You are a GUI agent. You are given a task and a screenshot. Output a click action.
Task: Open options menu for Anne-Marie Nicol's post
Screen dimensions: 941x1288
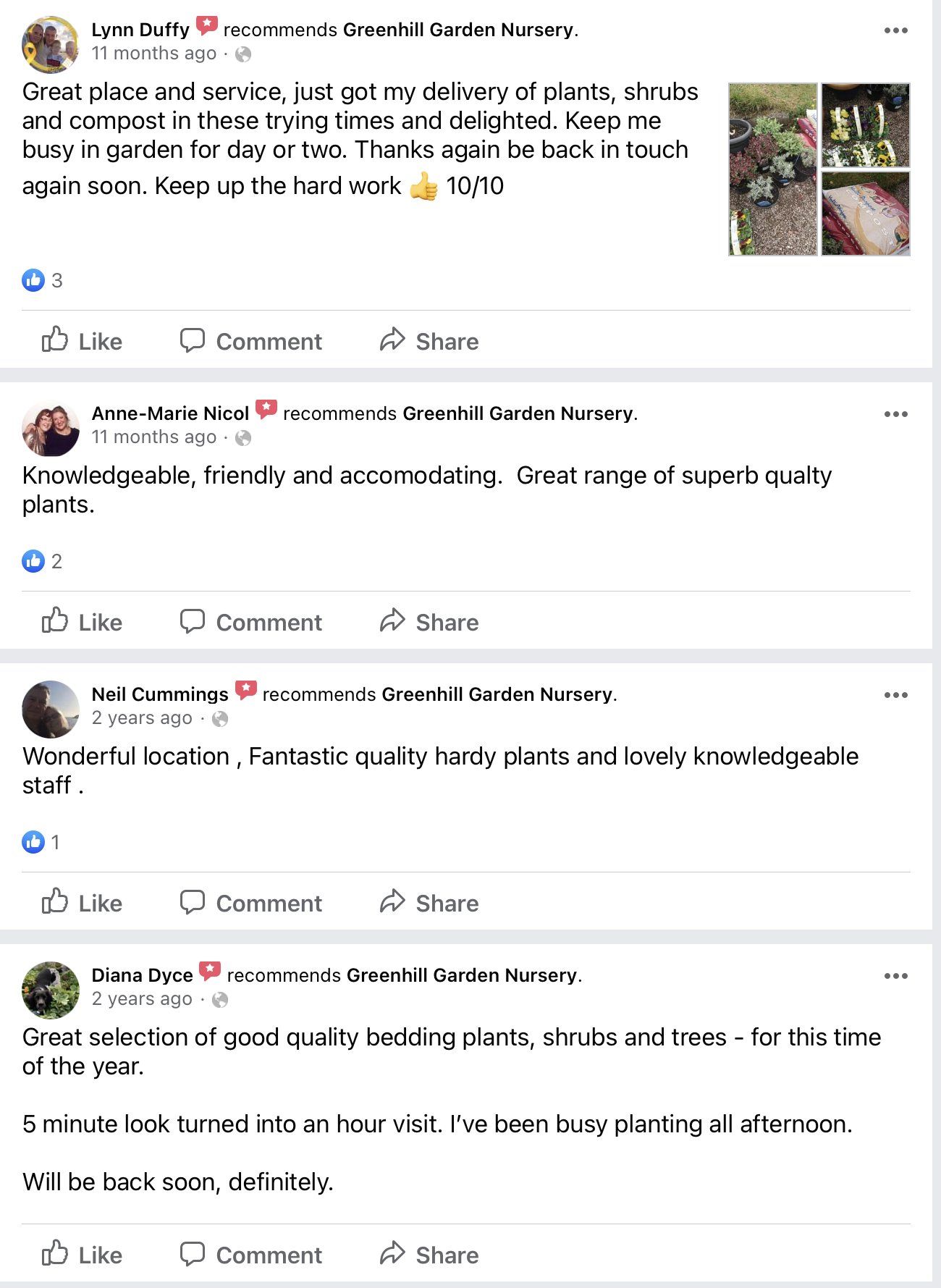(x=895, y=414)
